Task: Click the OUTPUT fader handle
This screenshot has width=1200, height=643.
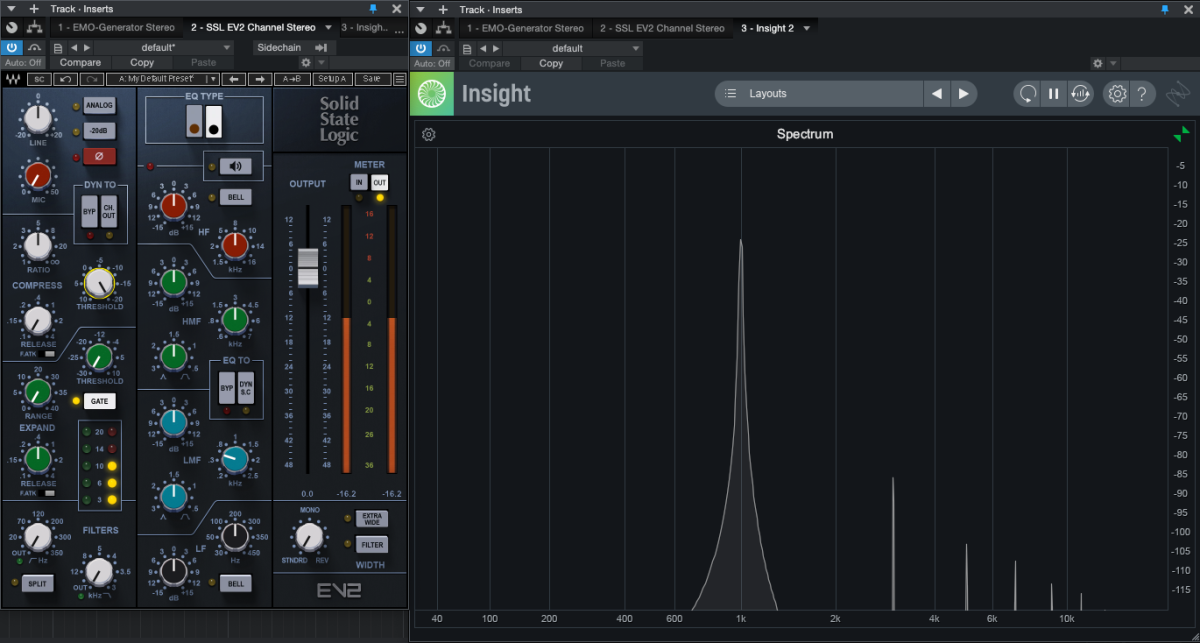Action: 308,269
